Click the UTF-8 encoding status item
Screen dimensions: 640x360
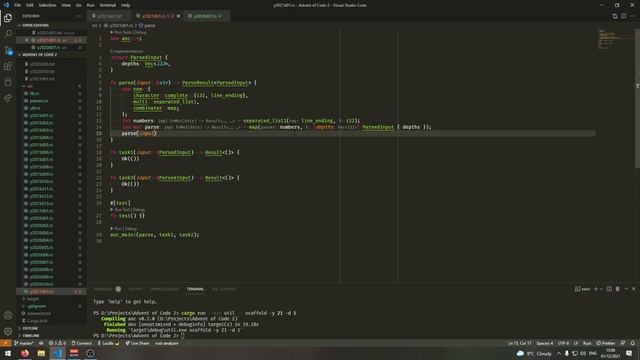[x=563, y=343]
